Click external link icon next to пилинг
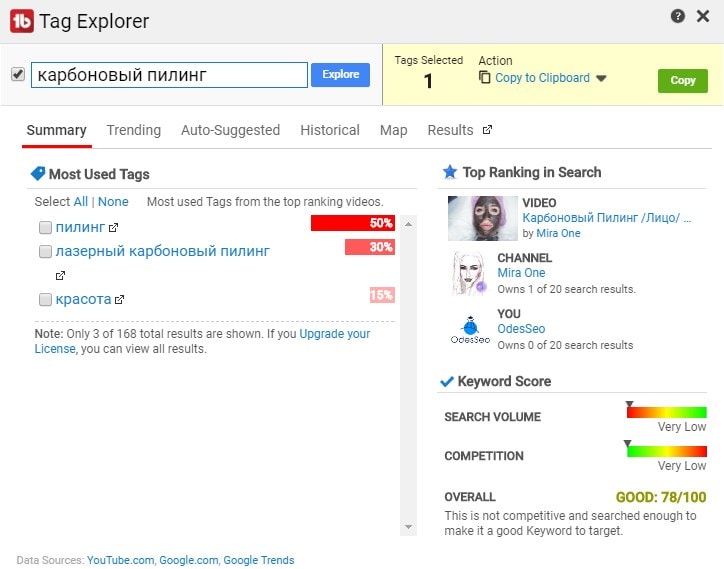Image resolution: width=724 pixels, height=569 pixels. coord(113,227)
